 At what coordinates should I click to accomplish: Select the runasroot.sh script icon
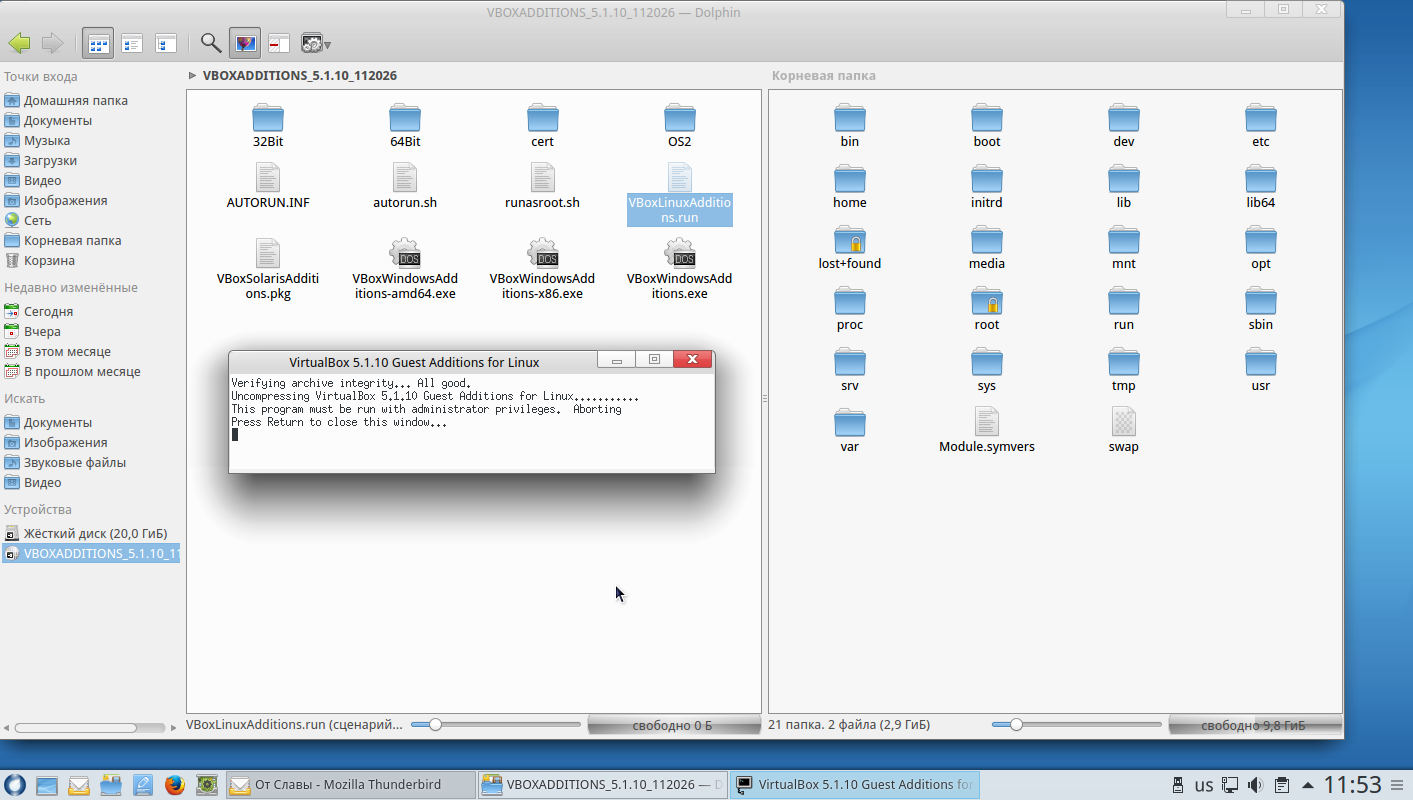coord(543,178)
